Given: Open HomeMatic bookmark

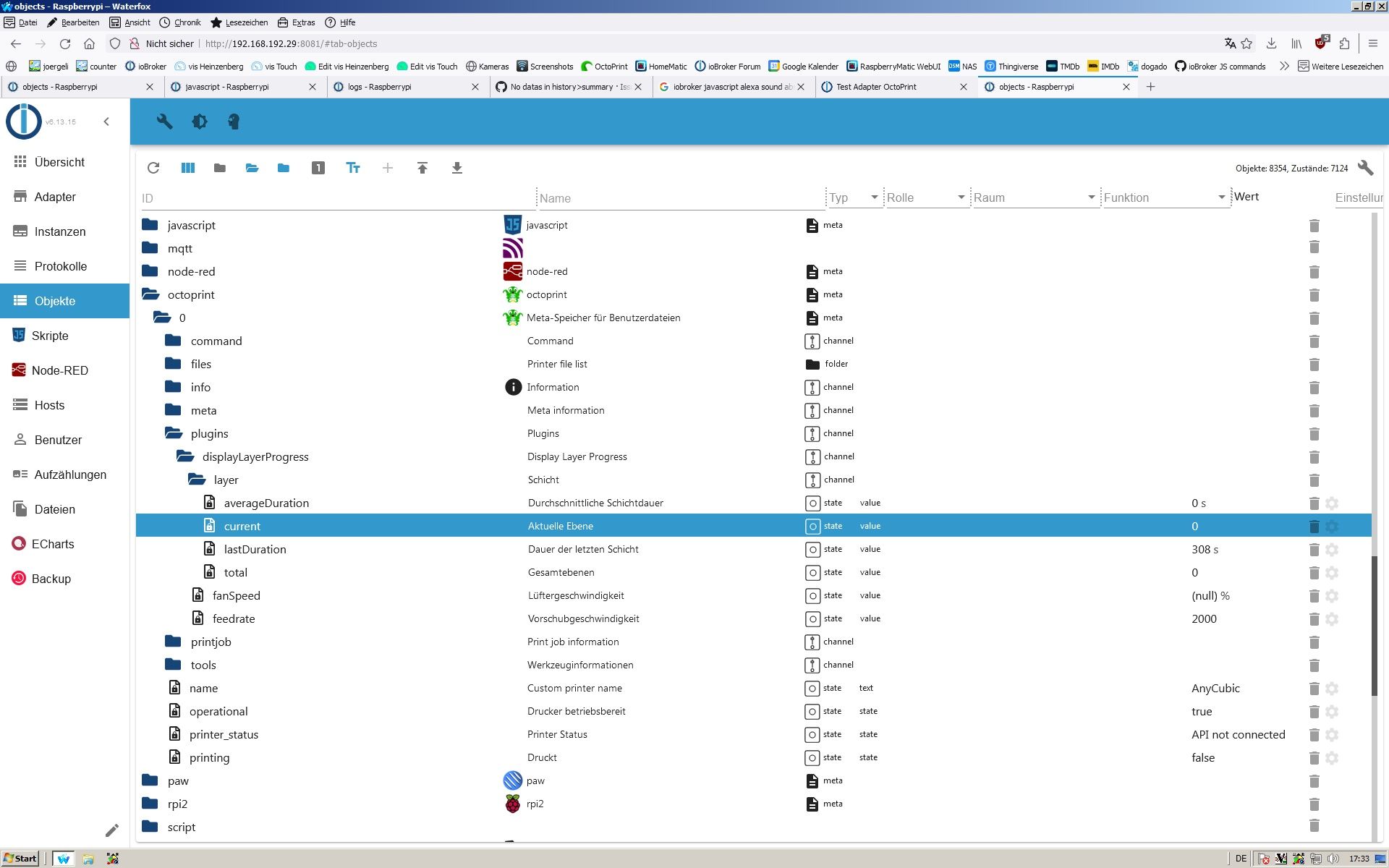Looking at the screenshot, I should point(660,67).
